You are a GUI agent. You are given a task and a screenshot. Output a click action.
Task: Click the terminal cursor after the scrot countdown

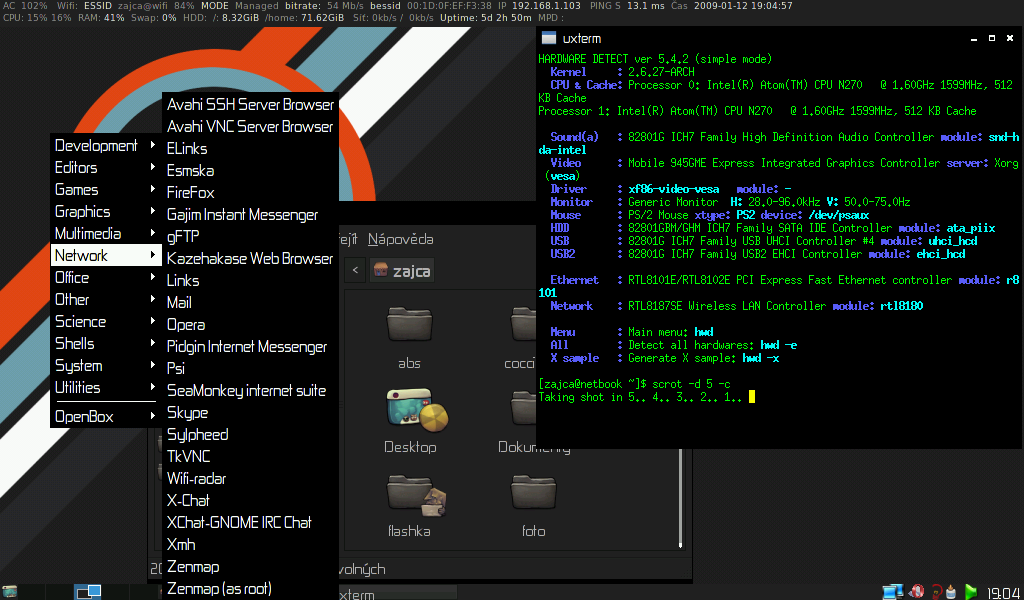pyautogui.click(x=752, y=396)
